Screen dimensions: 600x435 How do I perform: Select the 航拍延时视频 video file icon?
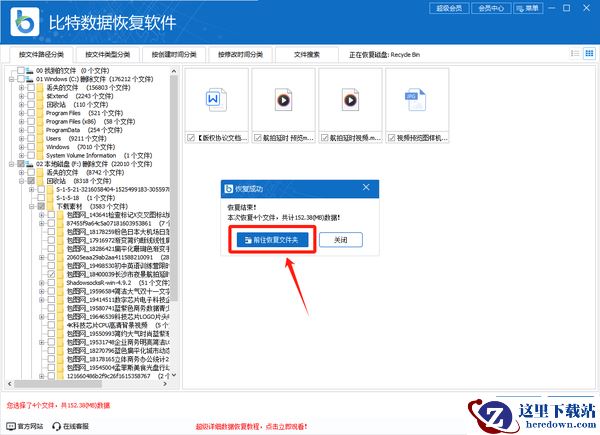pyautogui.click(x=351, y=100)
